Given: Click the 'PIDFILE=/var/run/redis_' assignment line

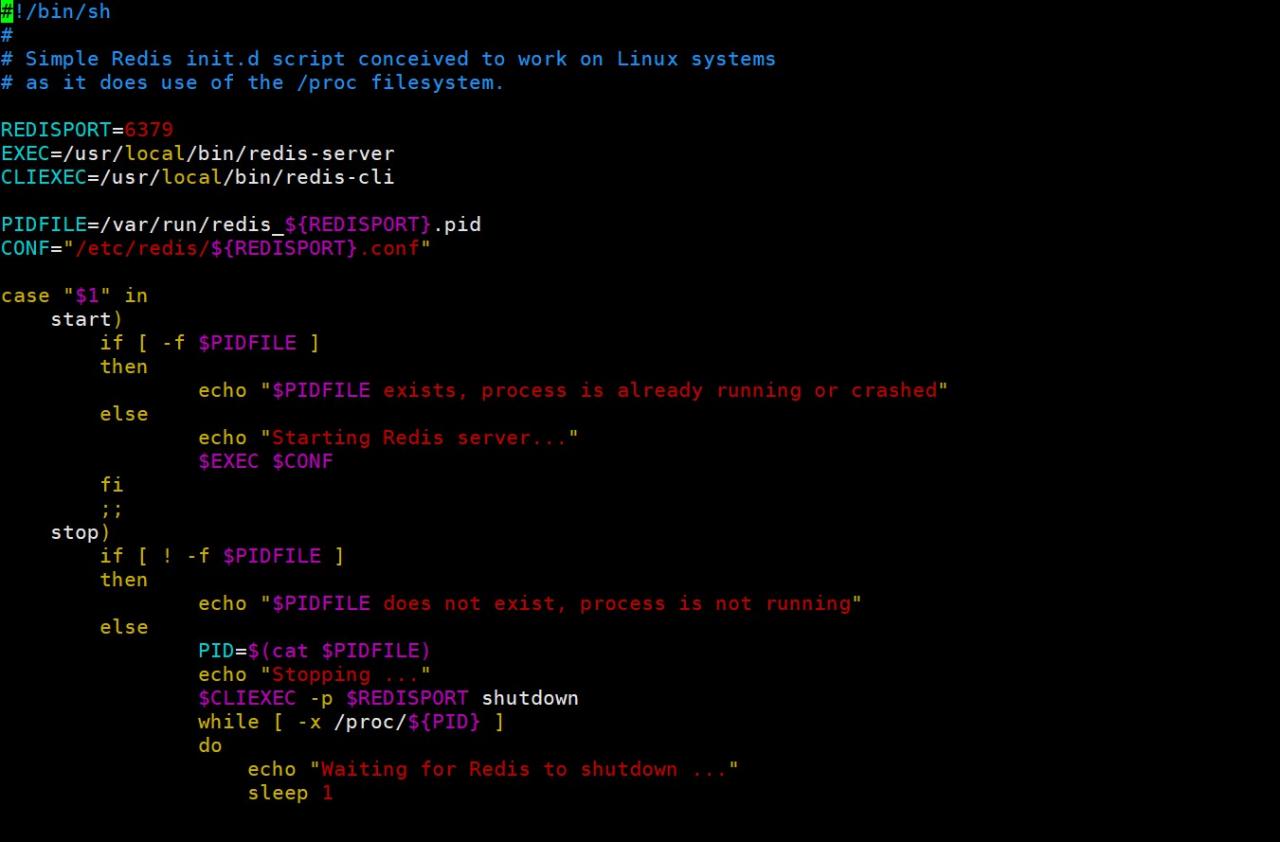Looking at the screenshot, I should click(241, 225).
